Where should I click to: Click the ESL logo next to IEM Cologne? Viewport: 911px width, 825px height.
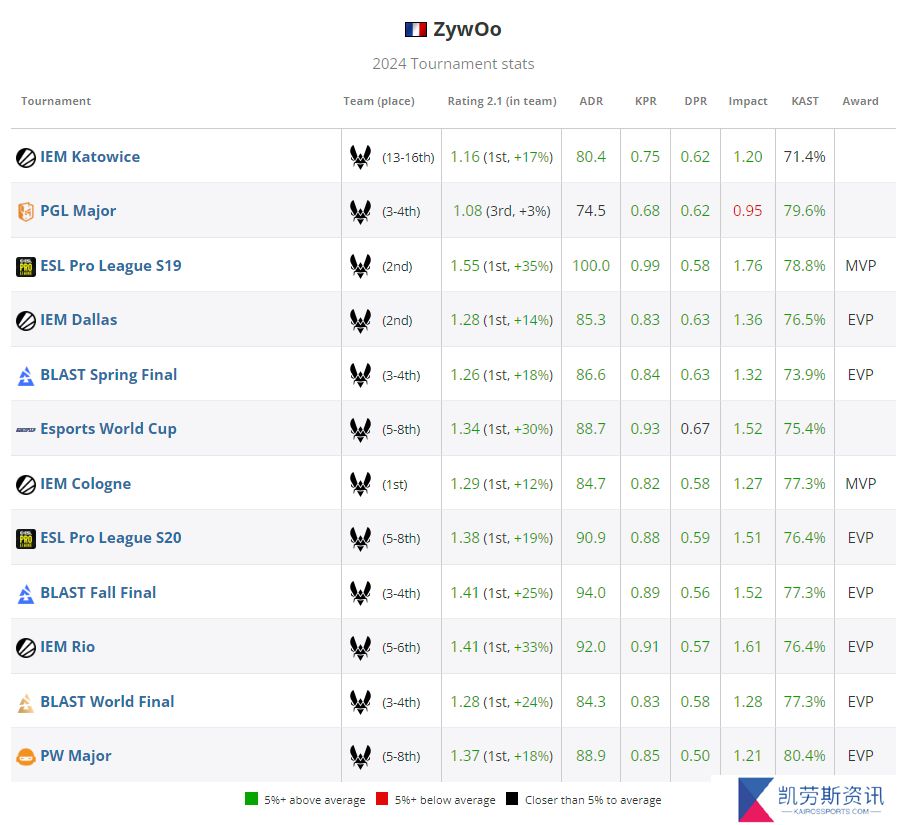click(x=26, y=485)
